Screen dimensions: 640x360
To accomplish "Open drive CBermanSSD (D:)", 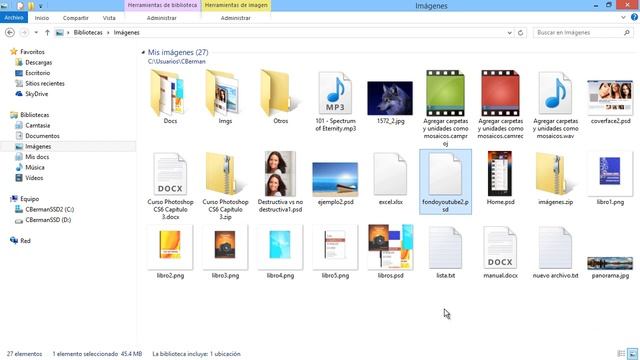I will [x=48, y=220].
